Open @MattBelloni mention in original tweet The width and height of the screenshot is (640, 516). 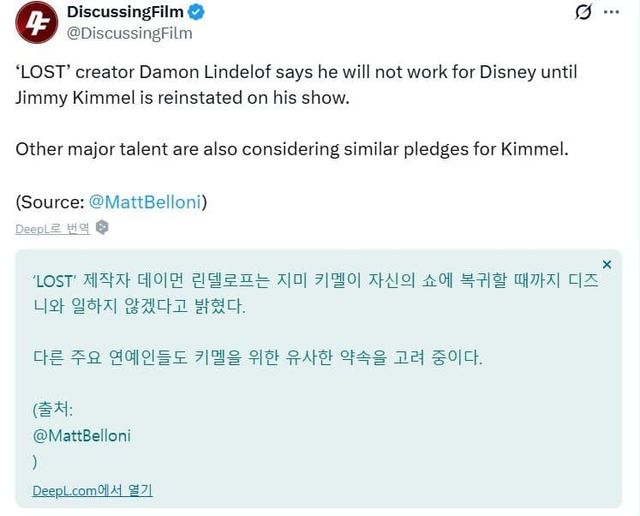coord(144,202)
